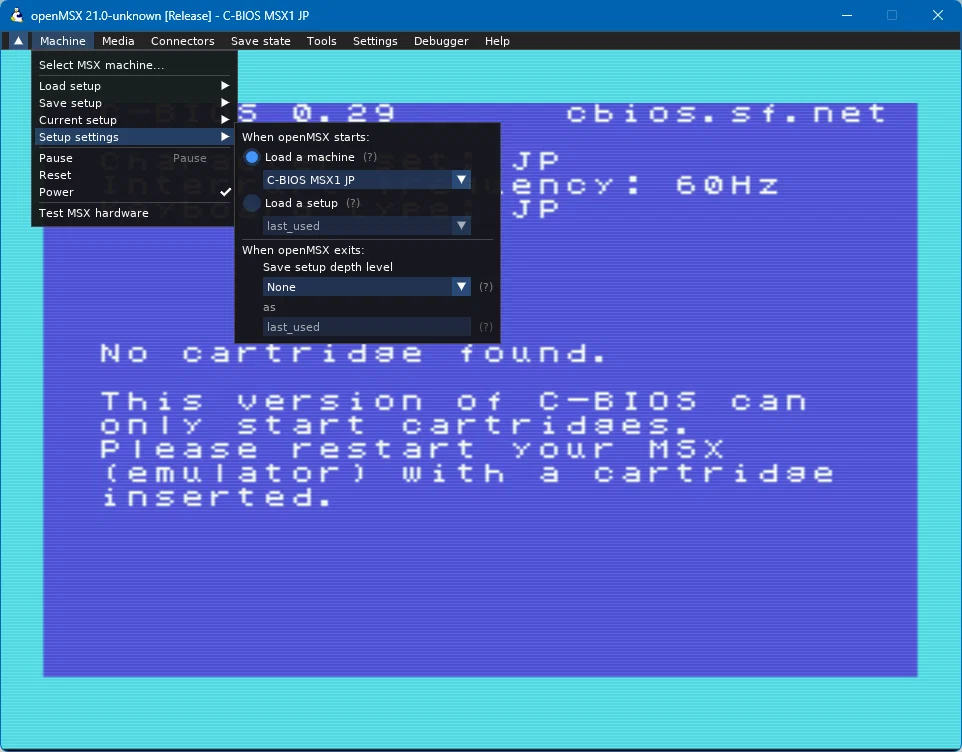This screenshot has height=752, width=962.
Task: Click Pause in the Machine menu
Action: 134,158
